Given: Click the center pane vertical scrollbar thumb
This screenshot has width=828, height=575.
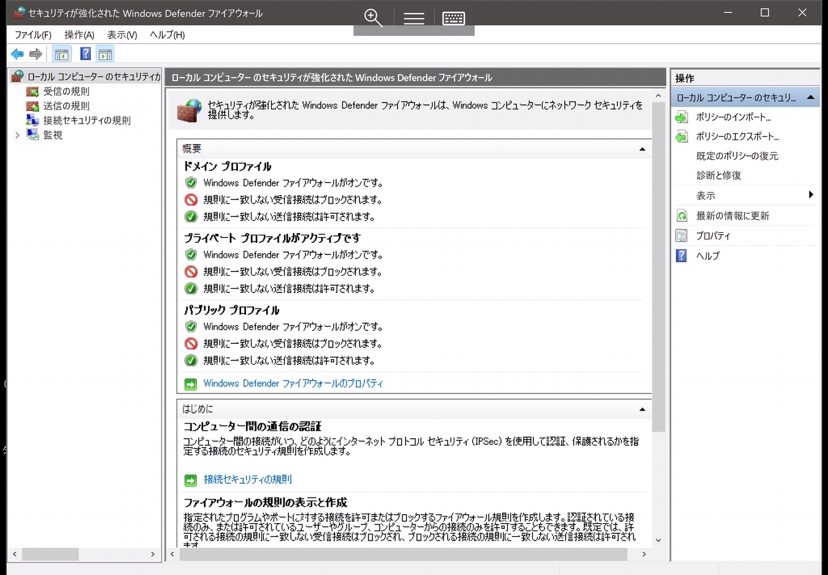Looking at the screenshot, I should click(x=658, y=267).
